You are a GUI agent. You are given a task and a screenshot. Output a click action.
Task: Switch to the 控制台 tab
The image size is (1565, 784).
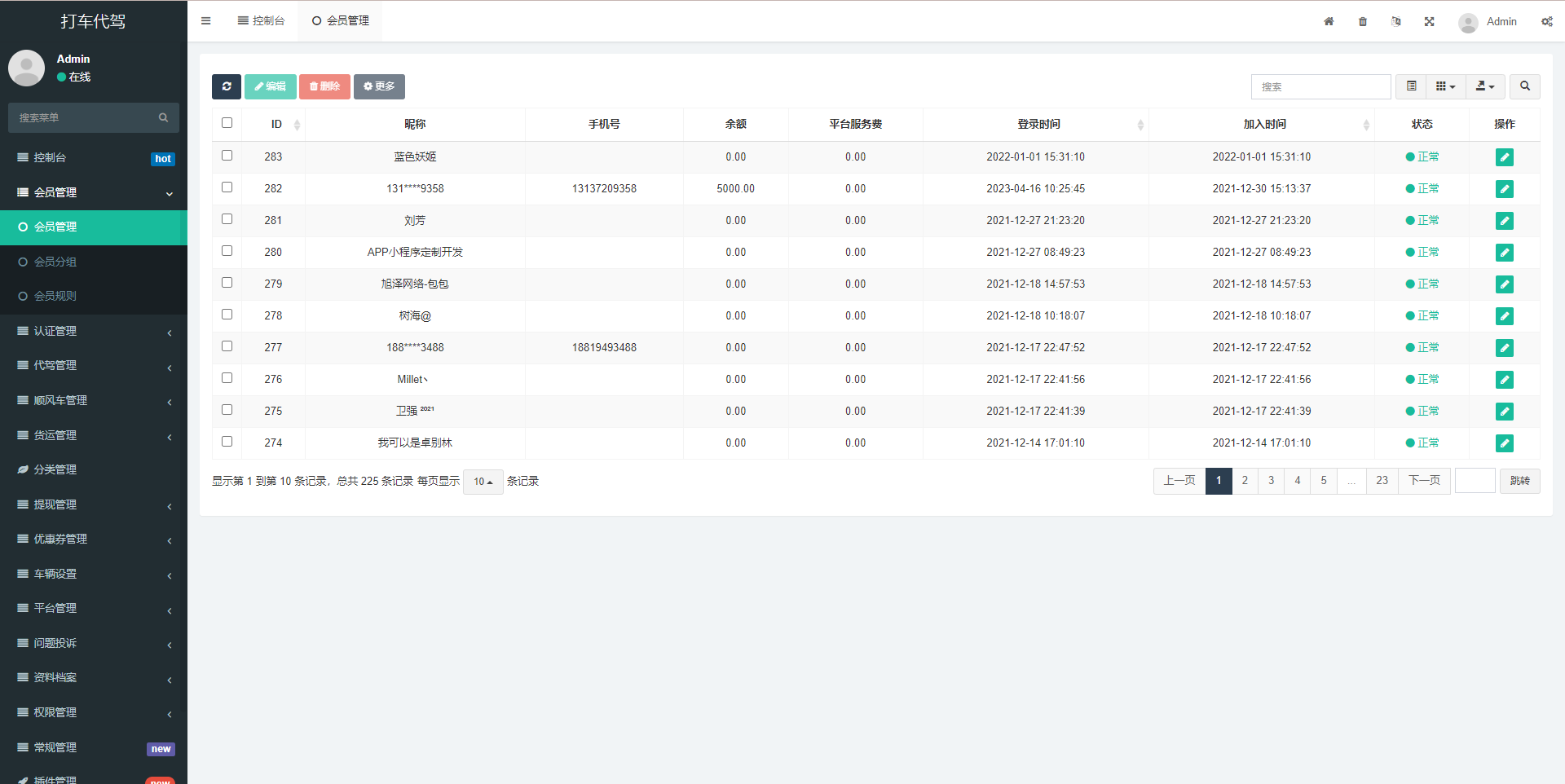(261, 21)
